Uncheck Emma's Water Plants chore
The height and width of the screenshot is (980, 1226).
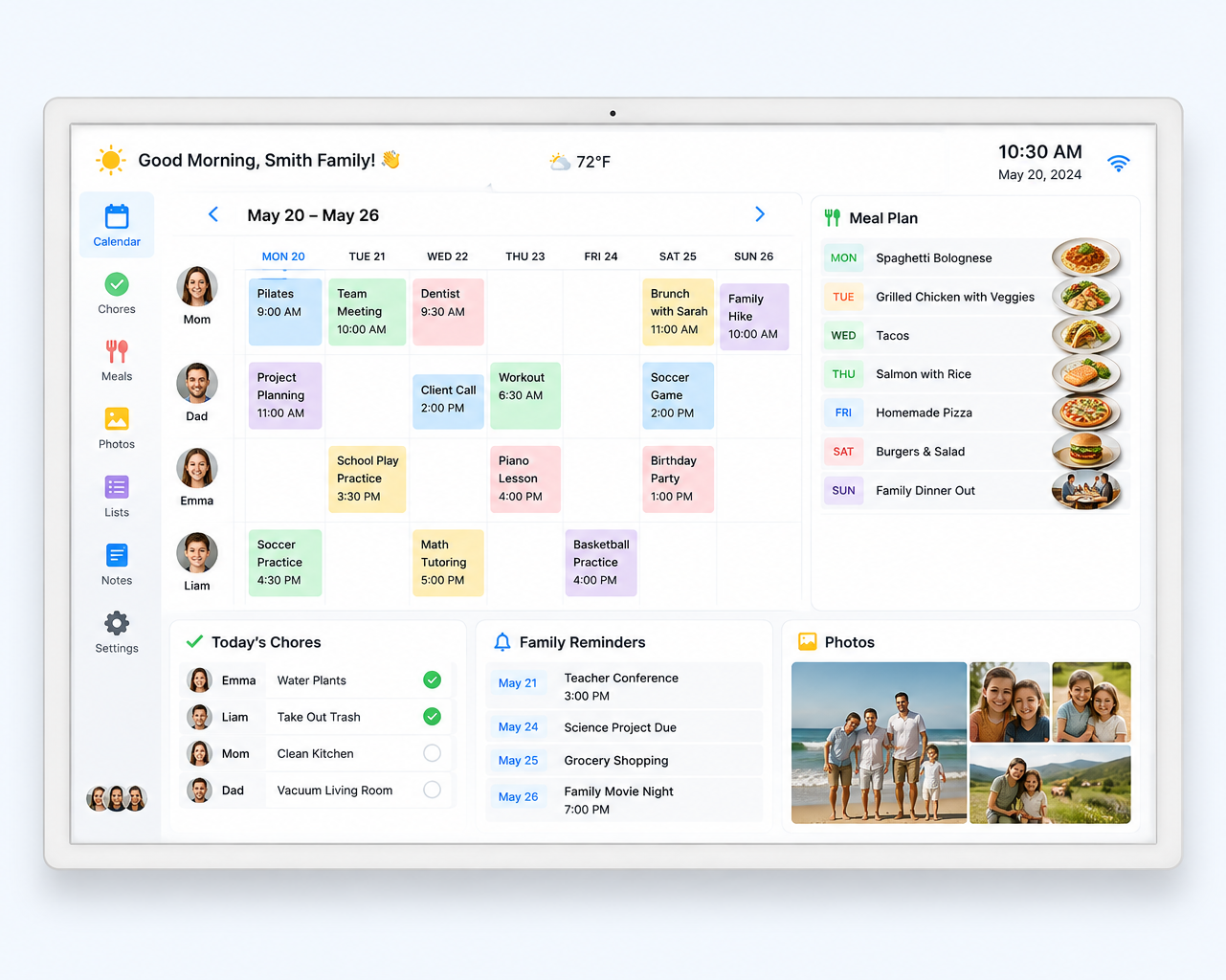[432, 680]
